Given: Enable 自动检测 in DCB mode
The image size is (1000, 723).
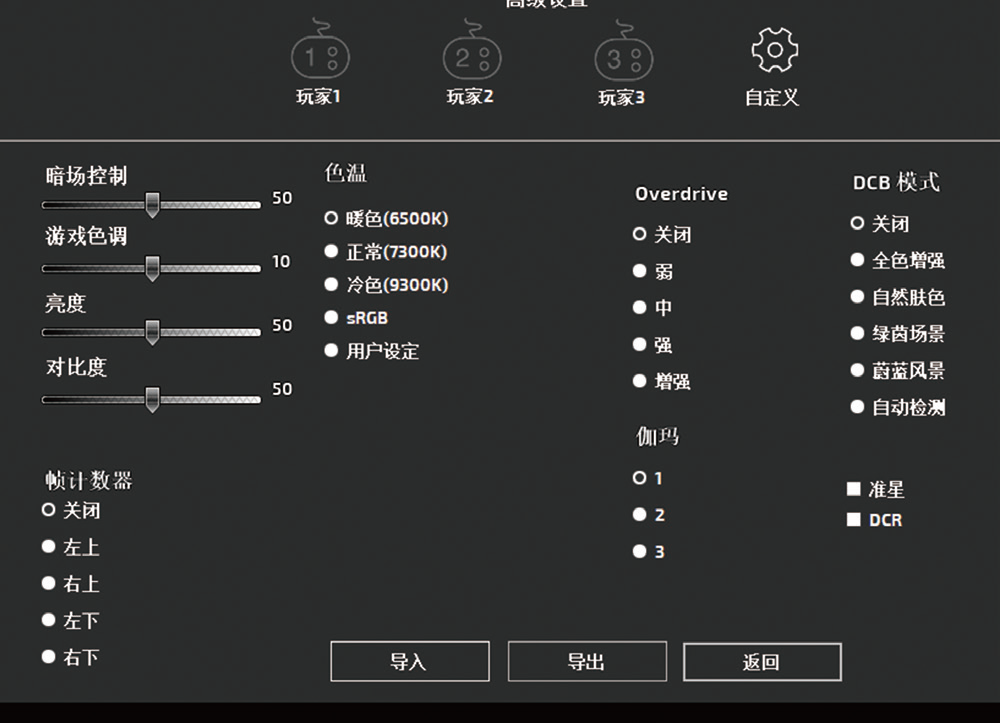Looking at the screenshot, I should [857, 406].
